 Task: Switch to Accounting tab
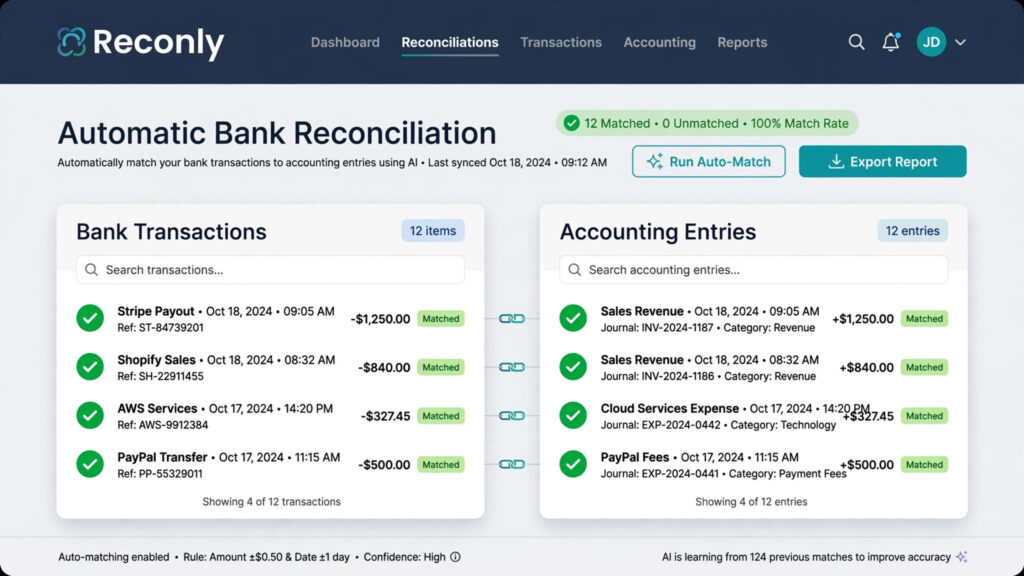(660, 42)
